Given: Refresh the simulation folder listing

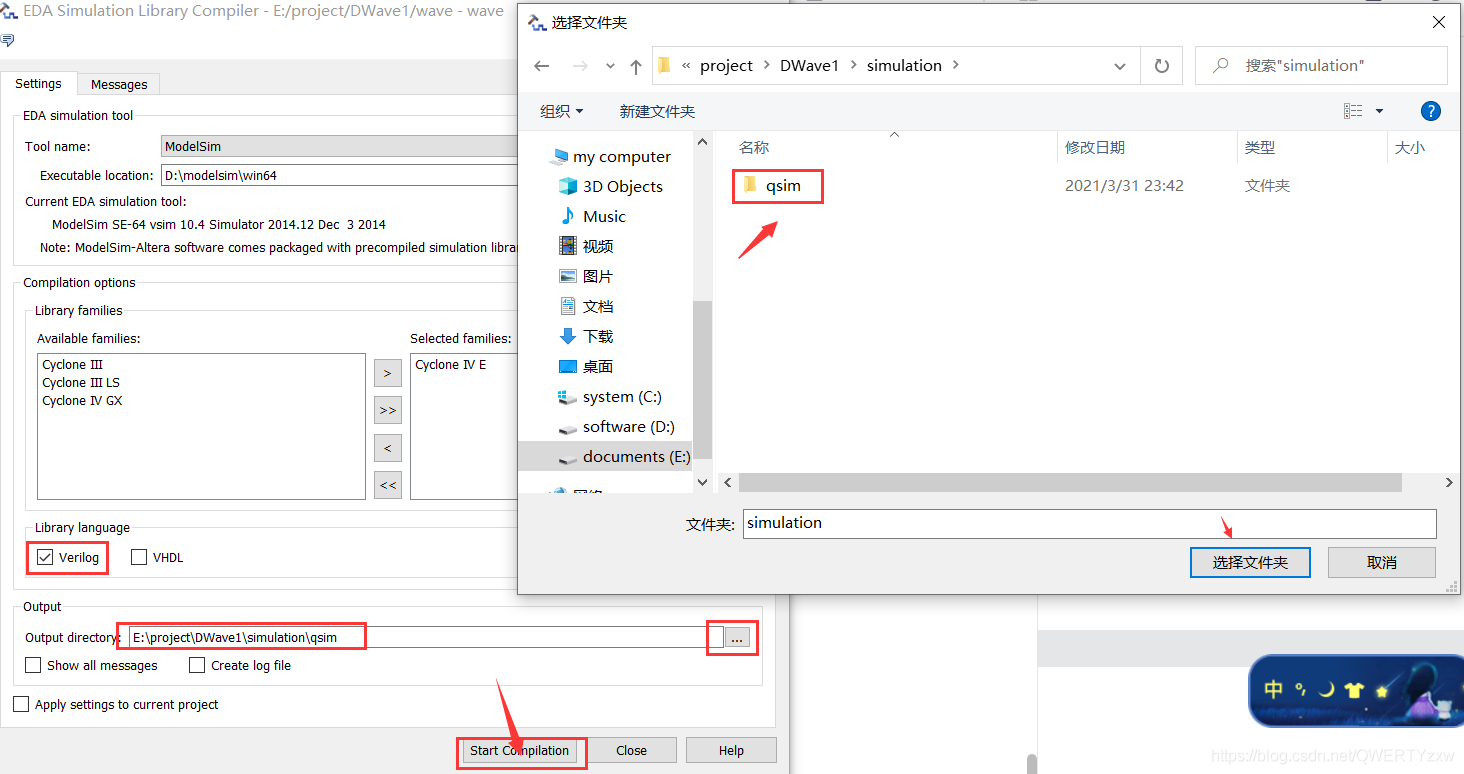Looking at the screenshot, I should coord(1161,66).
